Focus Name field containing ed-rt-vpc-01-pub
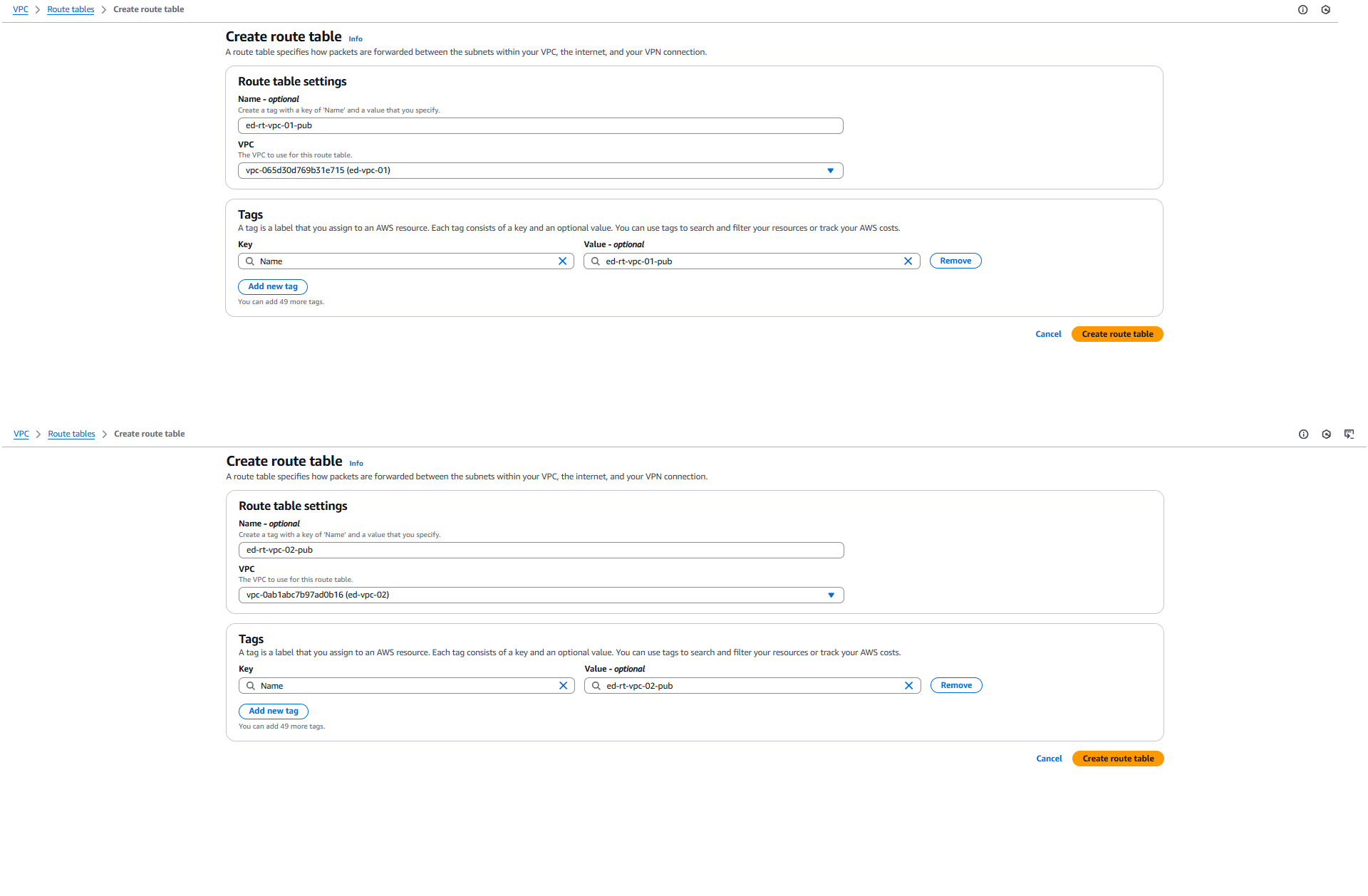 click(540, 125)
